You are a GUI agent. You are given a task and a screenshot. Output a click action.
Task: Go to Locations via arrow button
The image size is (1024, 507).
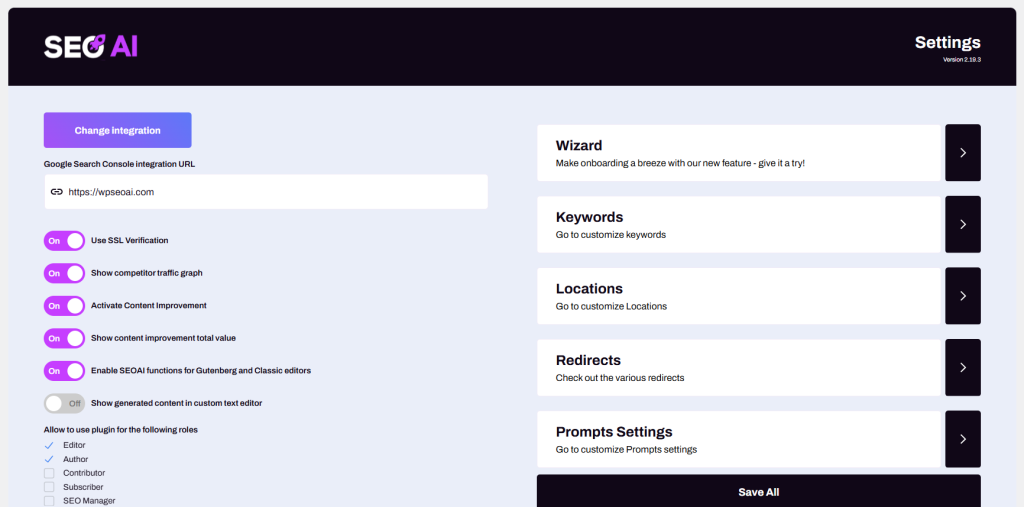(963, 295)
